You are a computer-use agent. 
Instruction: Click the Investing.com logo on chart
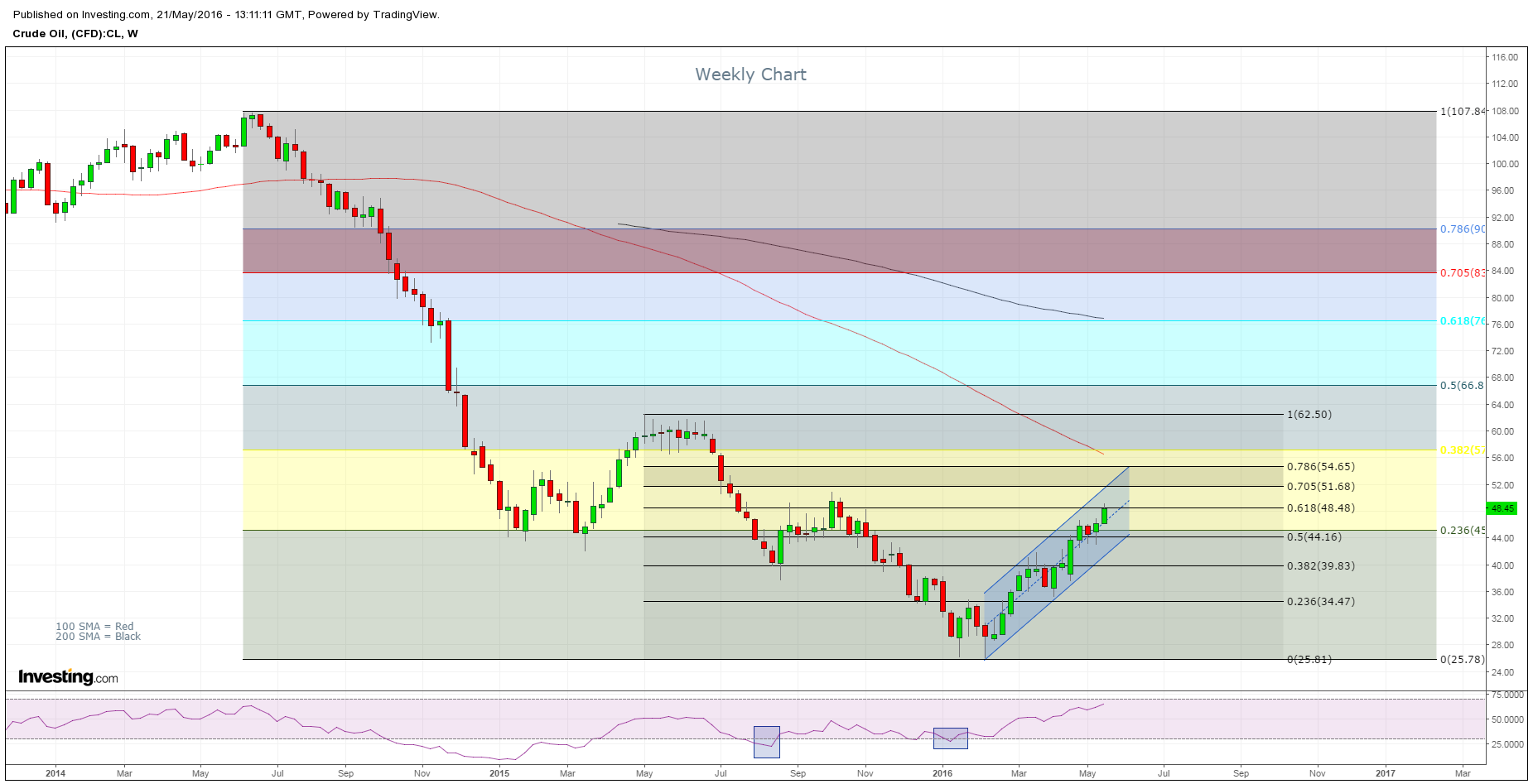tap(68, 677)
